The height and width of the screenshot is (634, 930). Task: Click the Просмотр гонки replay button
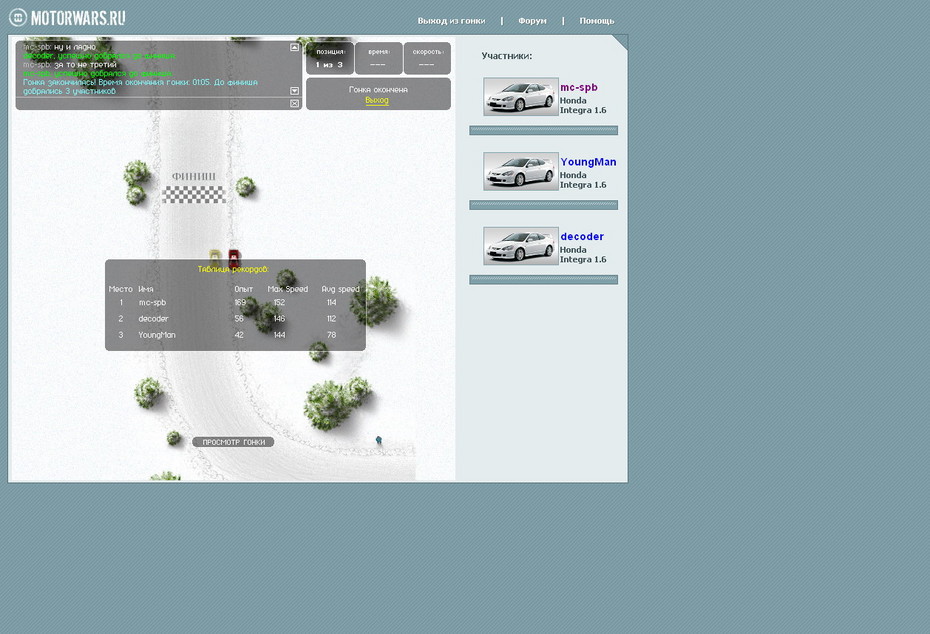(233, 442)
